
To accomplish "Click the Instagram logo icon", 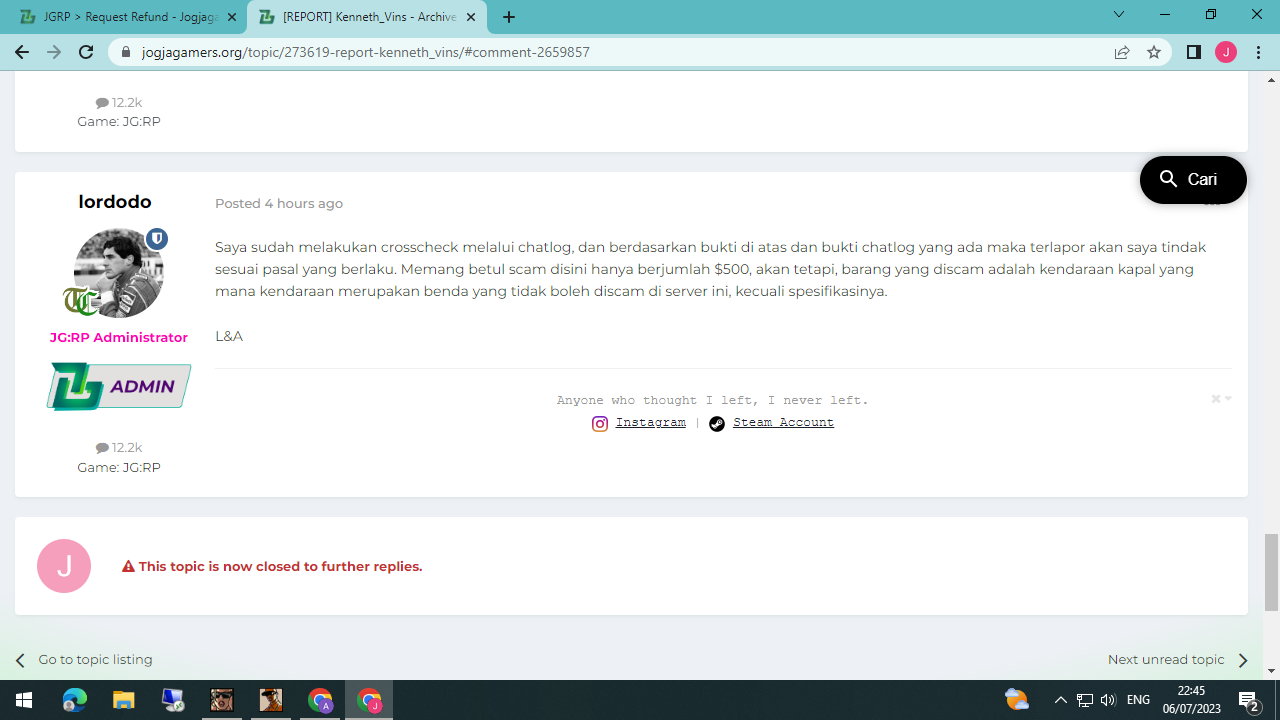I will pyautogui.click(x=600, y=424).
